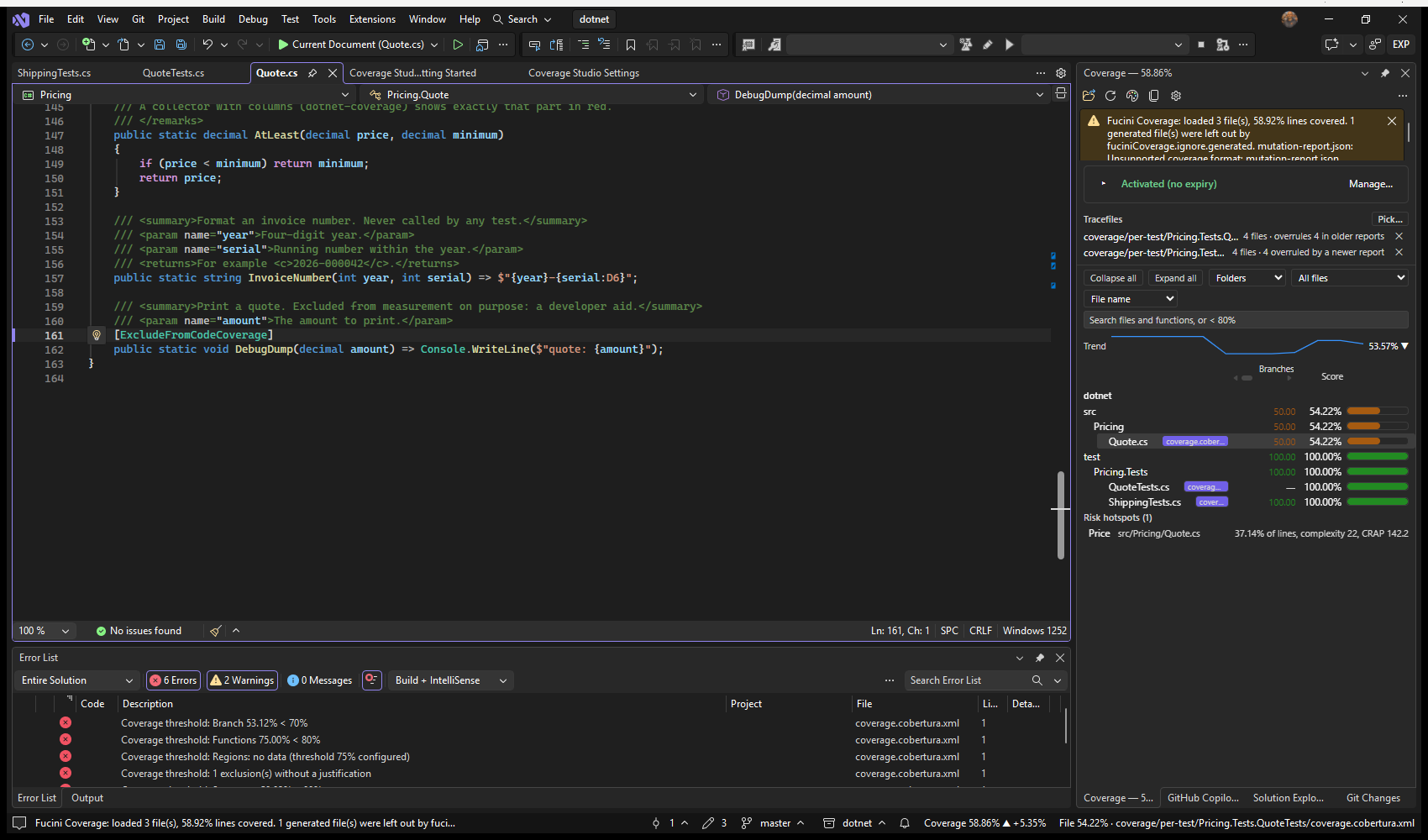Click the stop square toolbar icon
This screenshot has width=1428, height=840.
(x=1201, y=45)
